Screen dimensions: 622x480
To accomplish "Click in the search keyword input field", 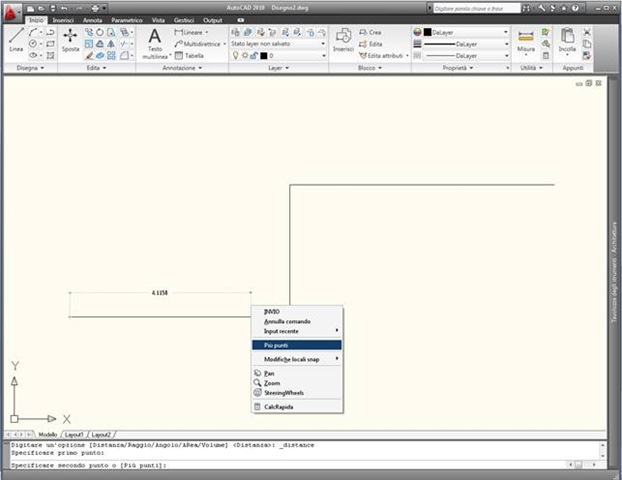I will [476, 8].
